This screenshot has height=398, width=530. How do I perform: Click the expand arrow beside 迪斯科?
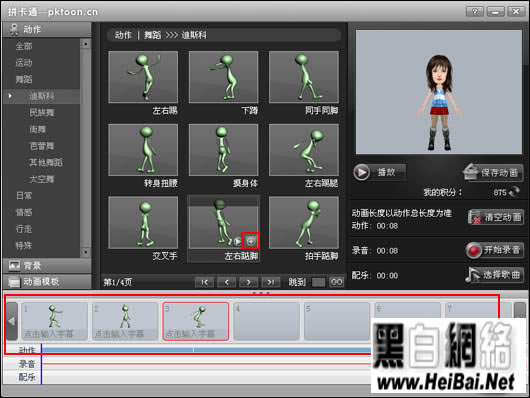(x=10, y=96)
